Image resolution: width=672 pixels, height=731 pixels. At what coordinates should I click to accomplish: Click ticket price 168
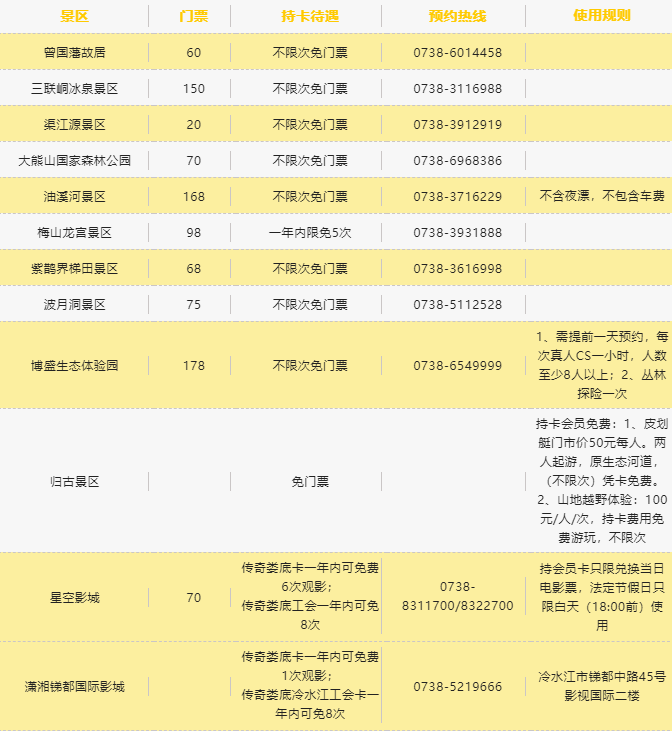coord(194,196)
